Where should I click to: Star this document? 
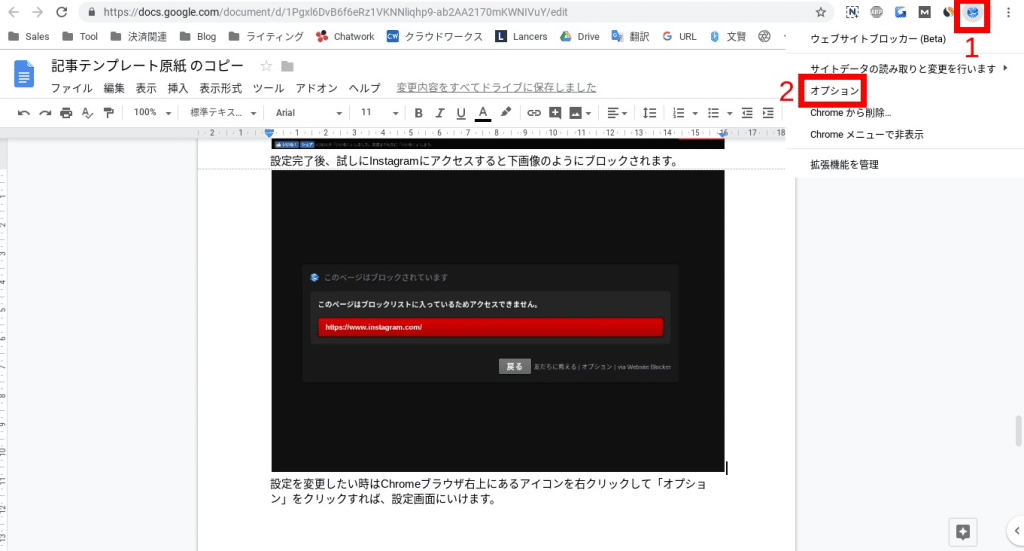(x=266, y=66)
